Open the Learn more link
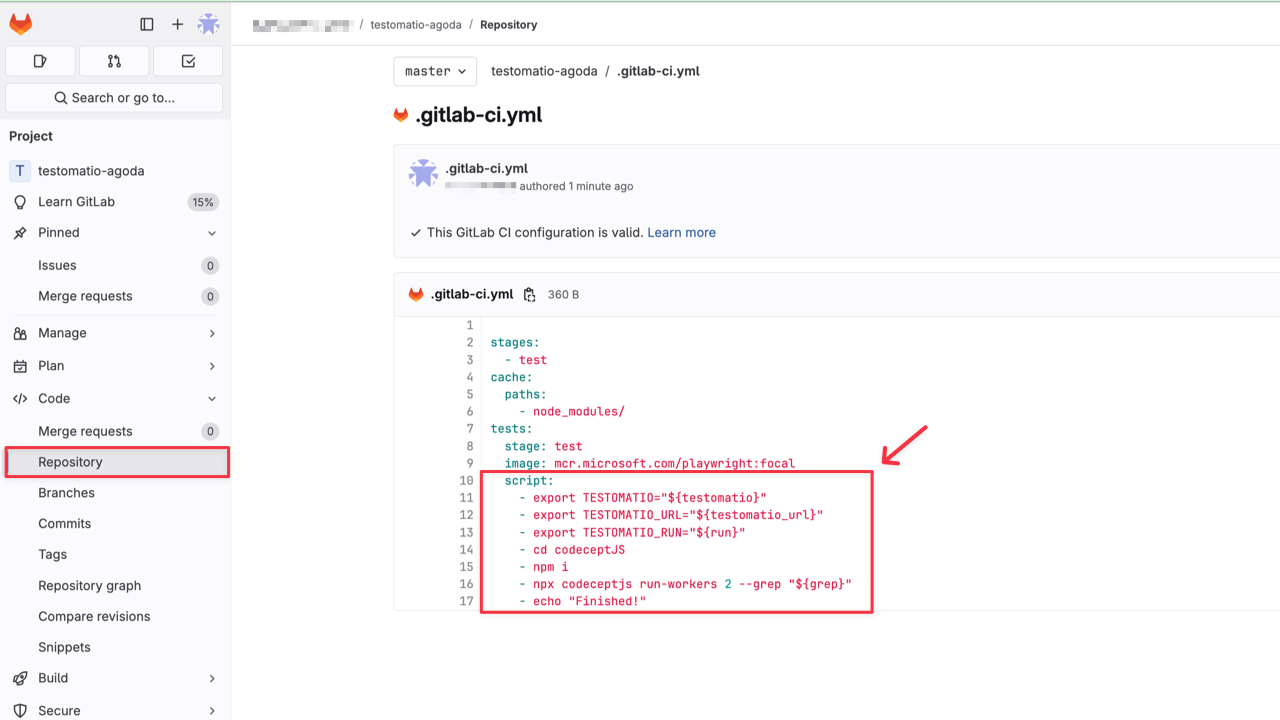 pyautogui.click(x=681, y=232)
